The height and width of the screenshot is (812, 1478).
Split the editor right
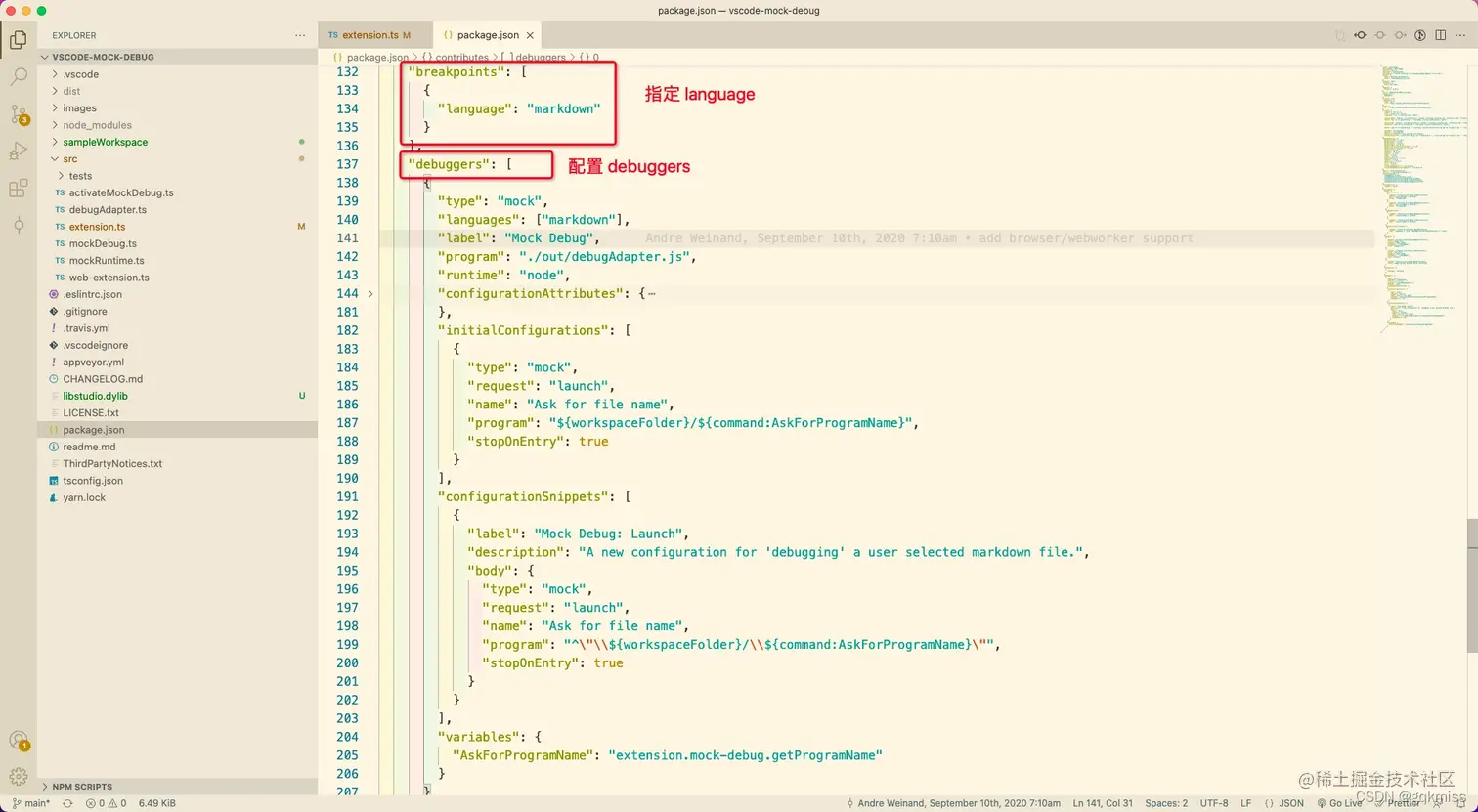[x=1441, y=35]
